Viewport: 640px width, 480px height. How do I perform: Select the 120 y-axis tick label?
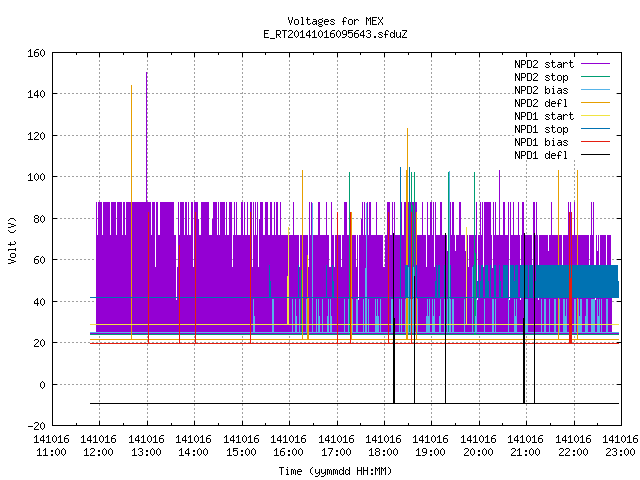(x=36, y=136)
